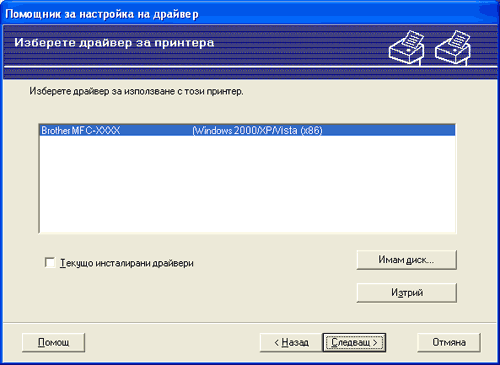Click the paper sheet on right printer icon
The width and height of the screenshot is (500, 365).
coord(460,39)
